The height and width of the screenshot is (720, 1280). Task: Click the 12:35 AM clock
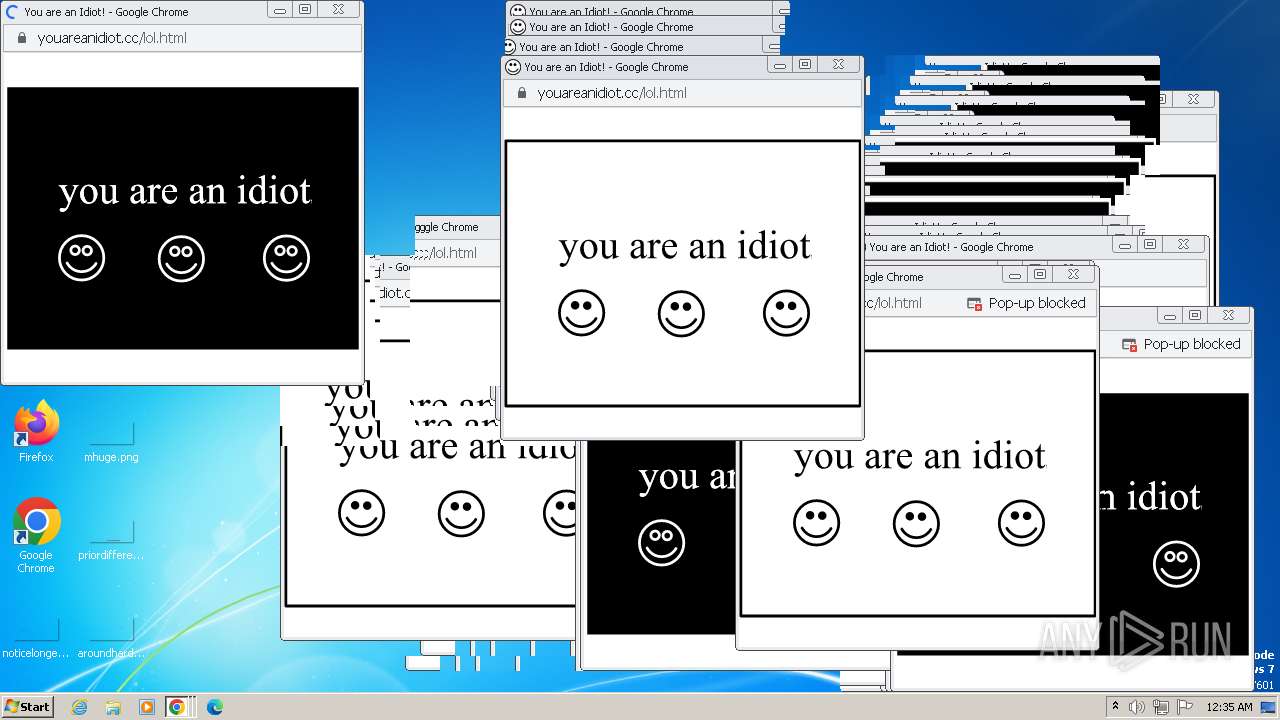[1229, 707]
